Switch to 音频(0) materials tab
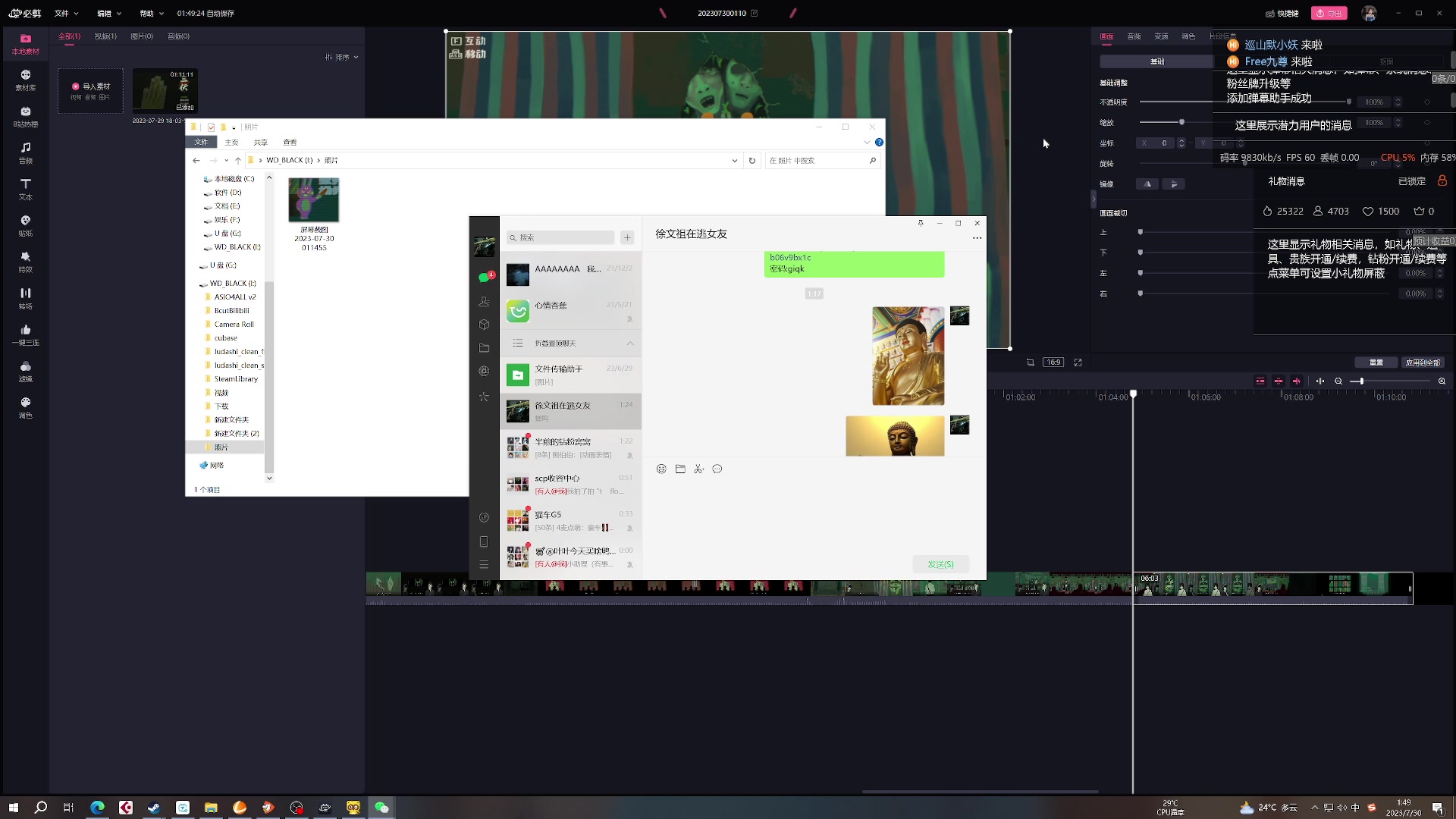This screenshot has height=819, width=1456. [x=179, y=36]
